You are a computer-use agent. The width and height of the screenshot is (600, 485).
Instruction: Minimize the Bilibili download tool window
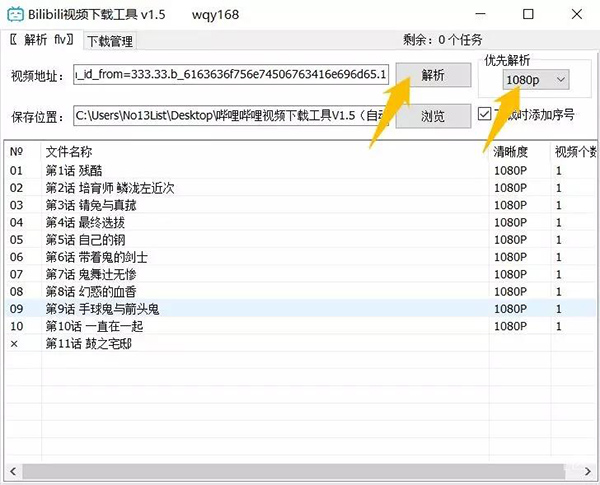point(481,14)
